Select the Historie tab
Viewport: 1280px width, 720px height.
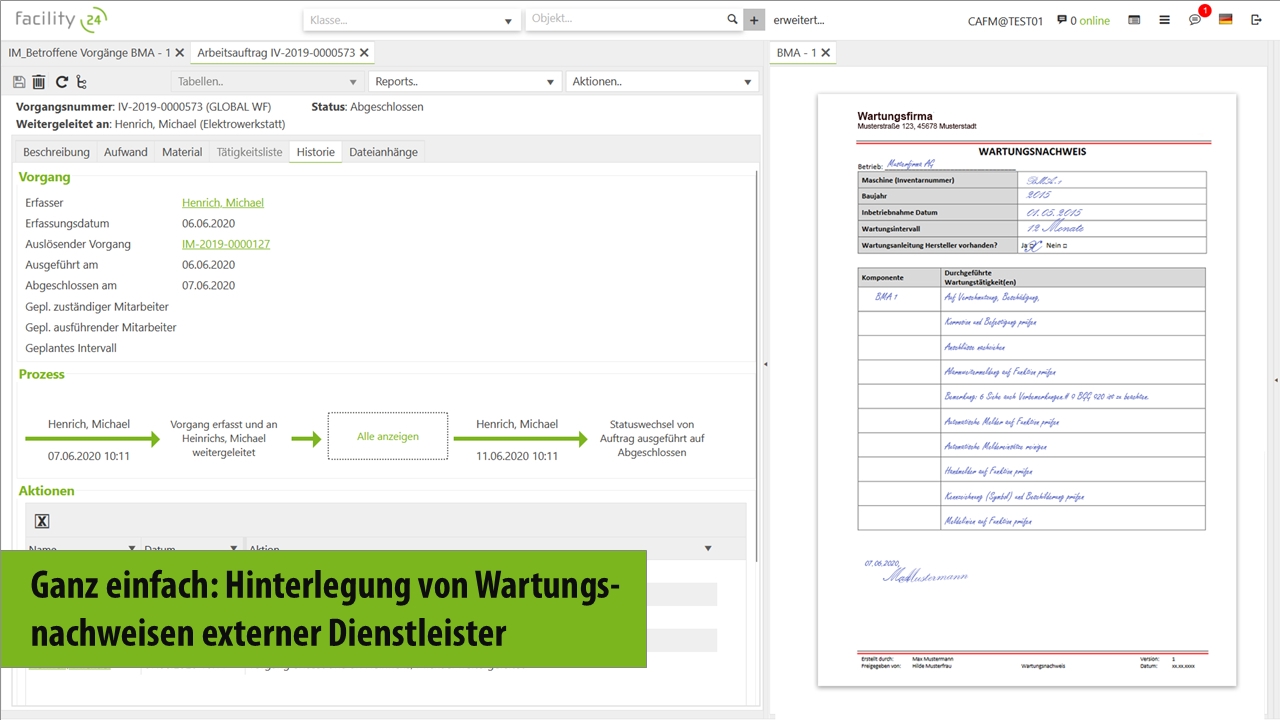coord(316,152)
